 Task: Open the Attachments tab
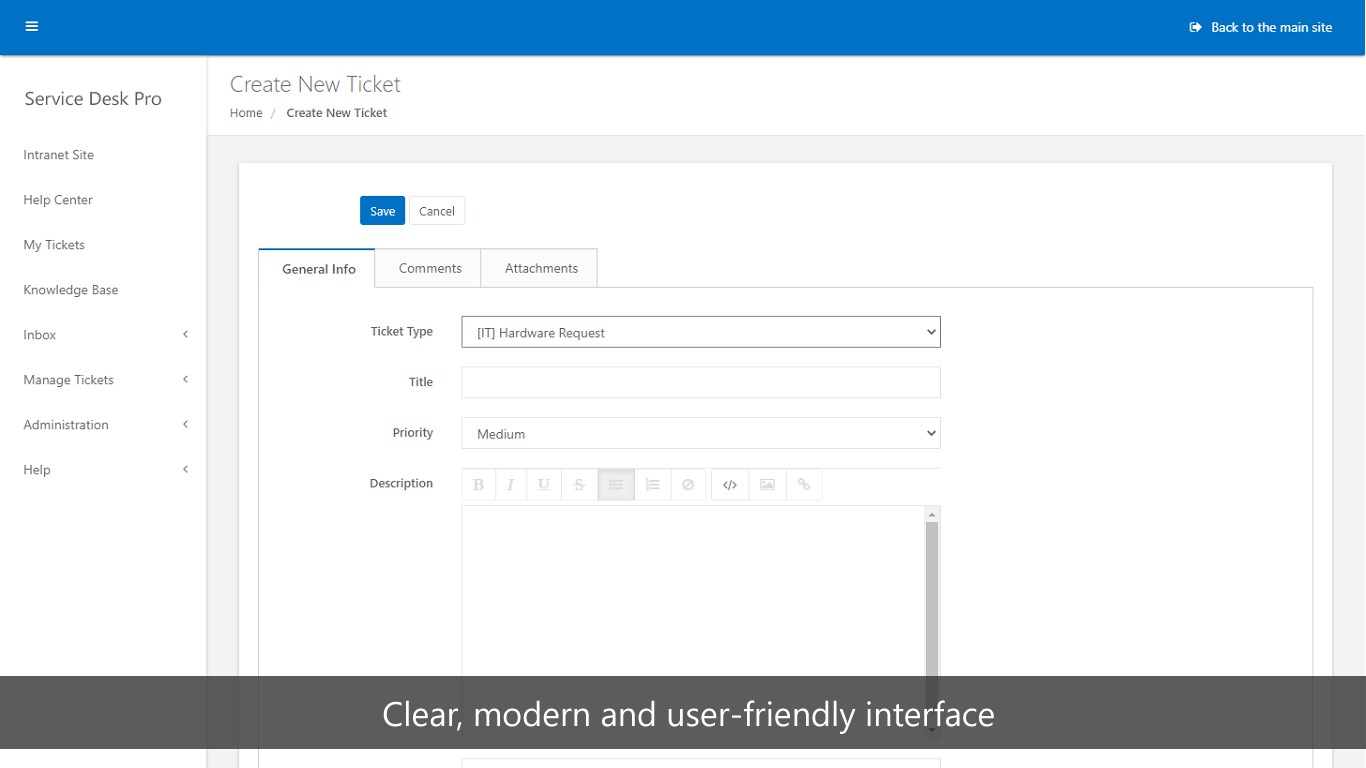pyautogui.click(x=541, y=268)
